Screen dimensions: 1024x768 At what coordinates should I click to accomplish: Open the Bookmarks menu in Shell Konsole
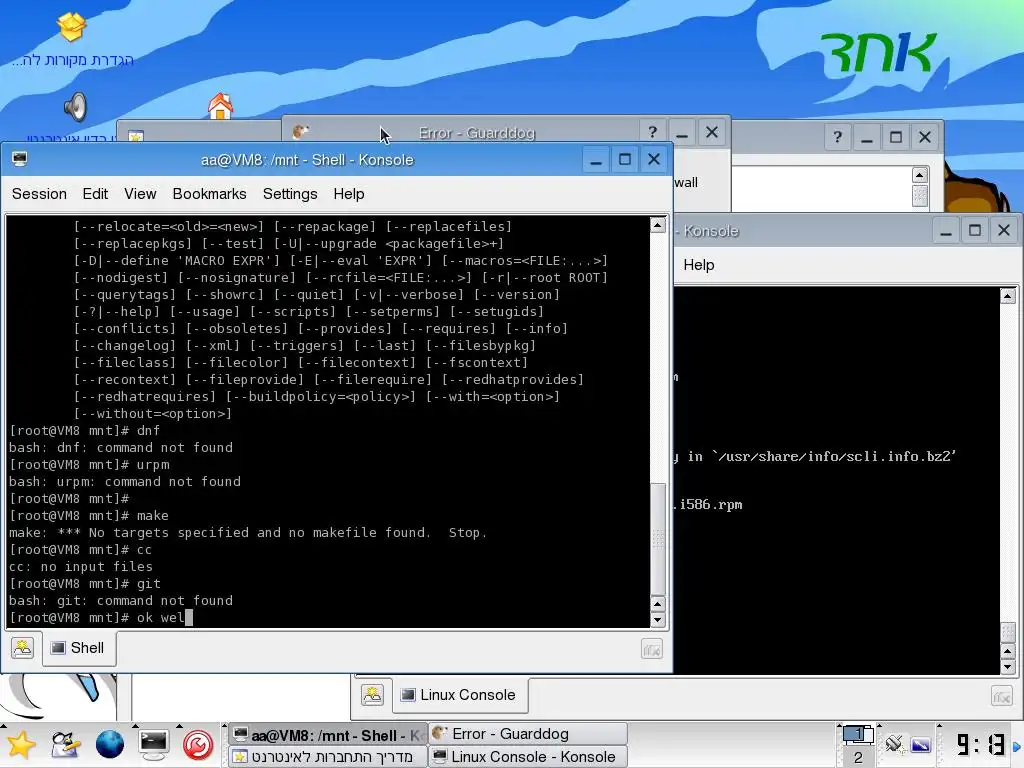[x=210, y=194]
